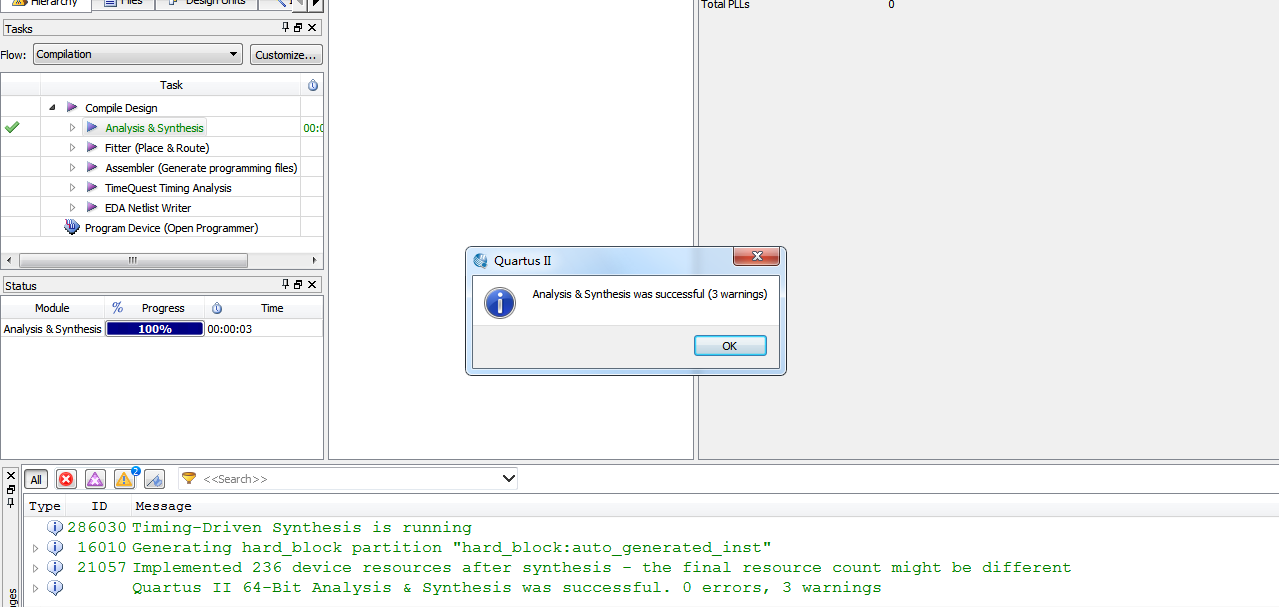Click the Compile Design play icon
The height and width of the screenshot is (607, 1279).
[72, 107]
